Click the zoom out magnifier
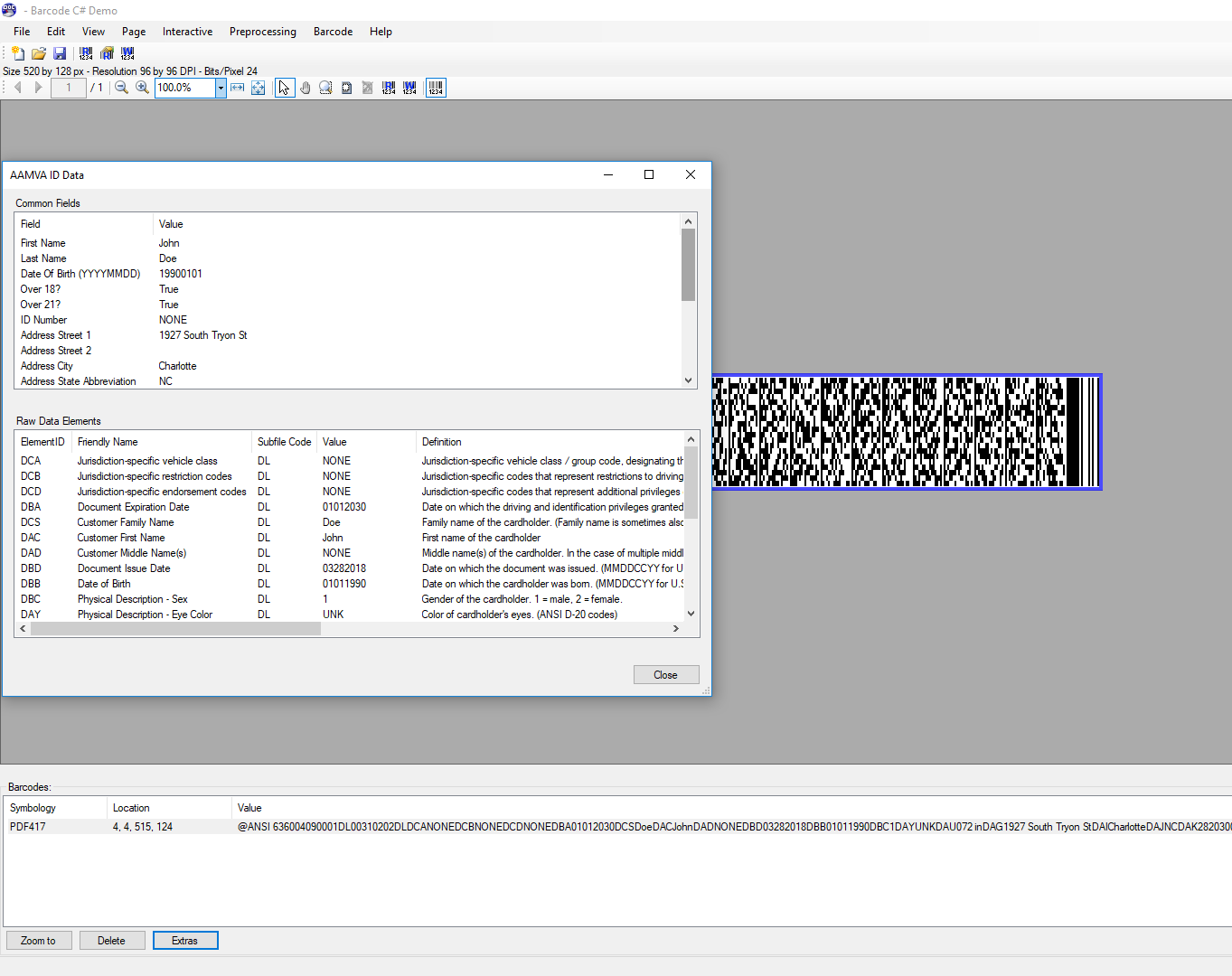 [x=121, y=88]
